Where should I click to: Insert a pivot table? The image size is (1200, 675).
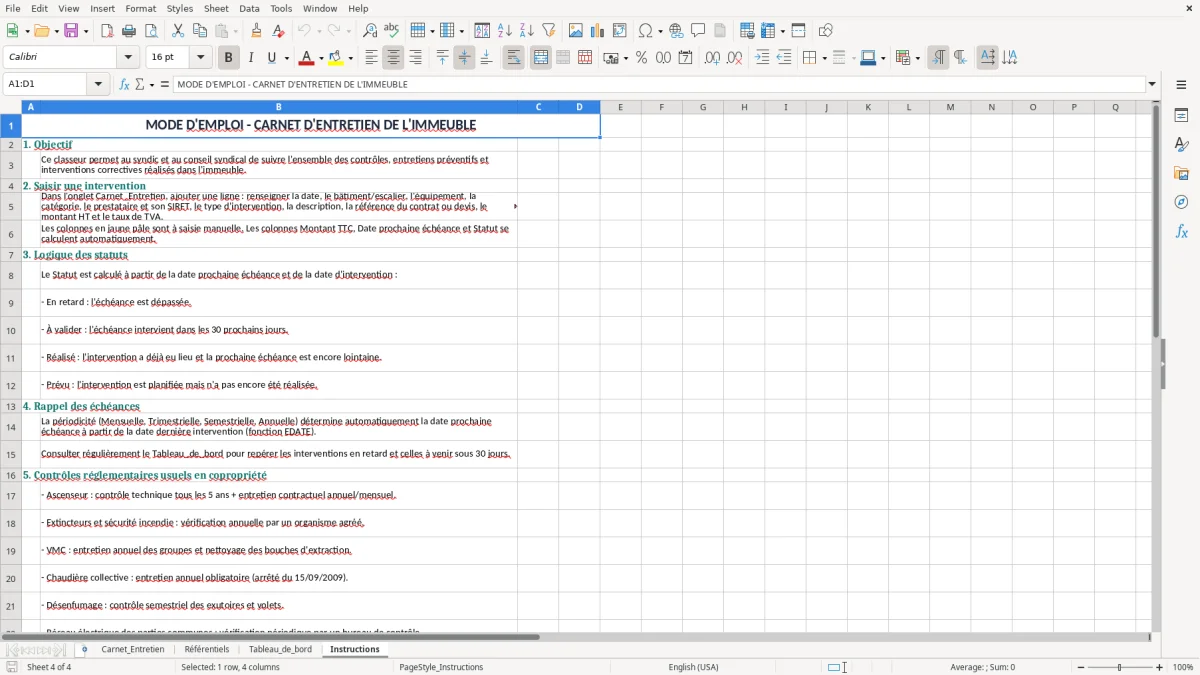(620, 31)
